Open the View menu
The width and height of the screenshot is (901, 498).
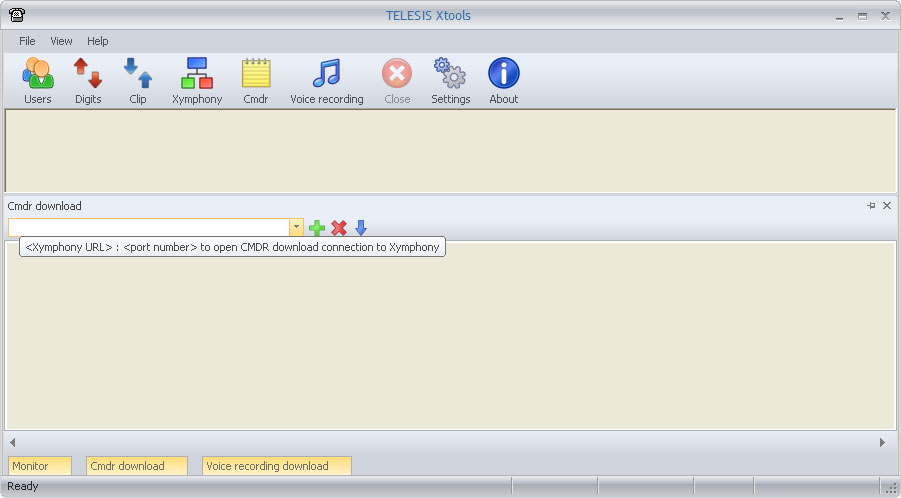61,41
